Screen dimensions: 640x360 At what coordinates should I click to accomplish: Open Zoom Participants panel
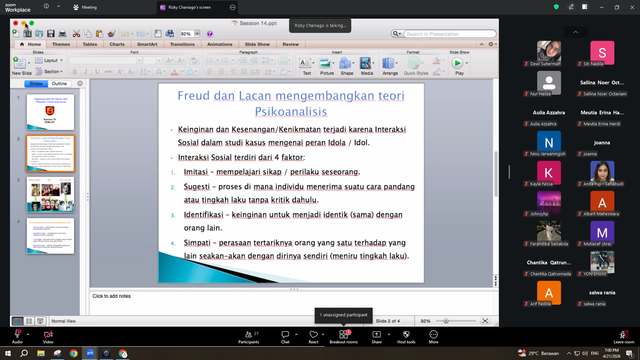click(249, 337)
